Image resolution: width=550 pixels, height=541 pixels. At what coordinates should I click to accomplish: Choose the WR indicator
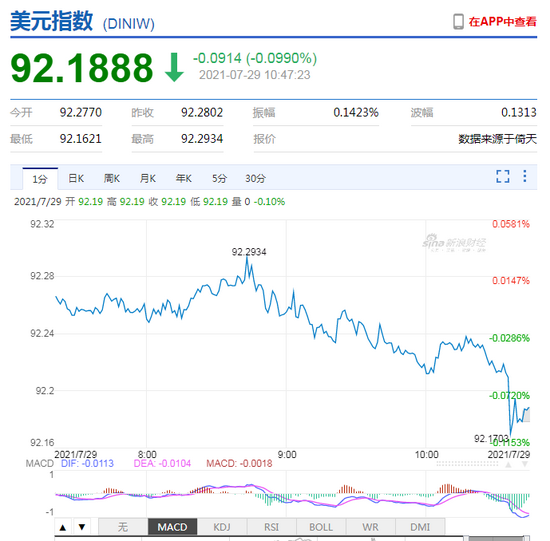click(370, 527)
